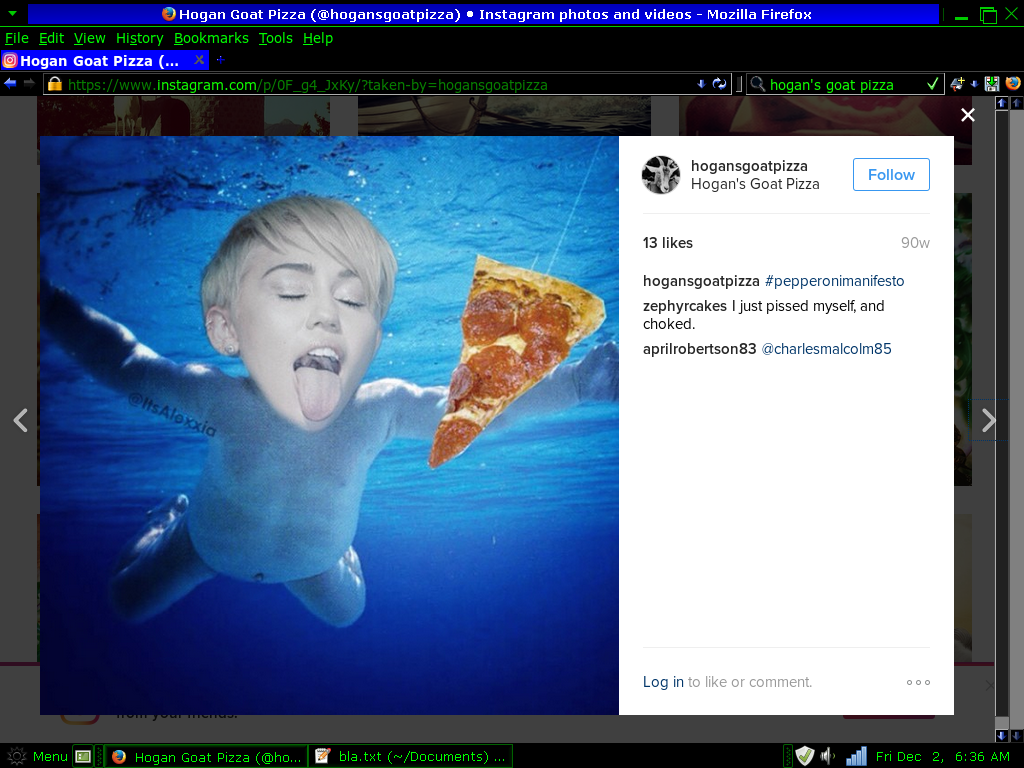Click the magnifier icon in the search box
Screen dimensions: 1024x768
758,84
